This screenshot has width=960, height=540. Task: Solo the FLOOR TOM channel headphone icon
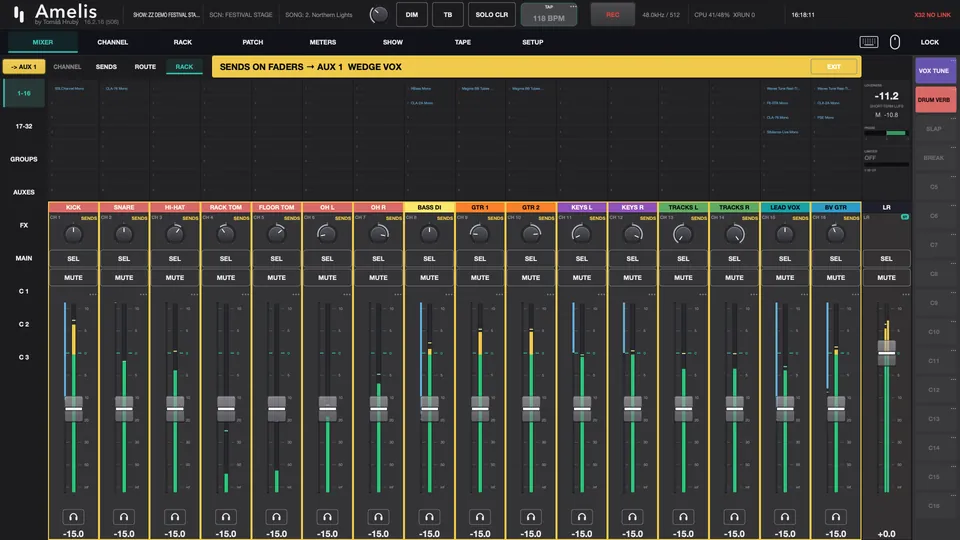[277, 517]
